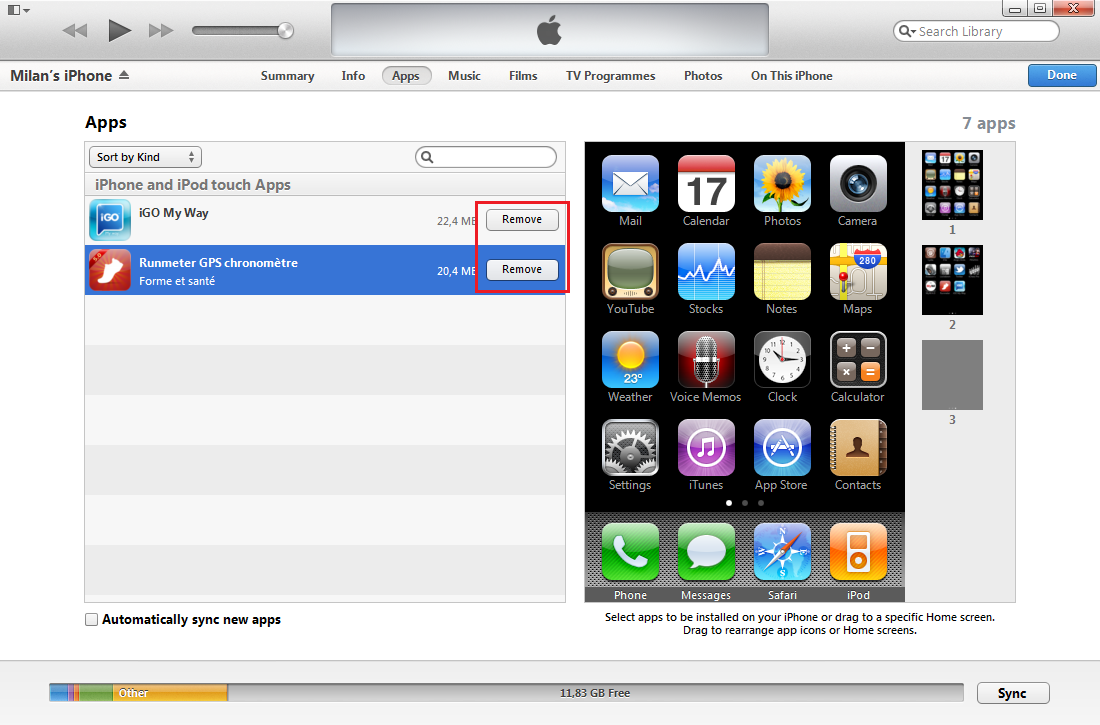The image size is (1100, 725).
Task: Click the play button
Action: pyautogui.click(x=119, y=30)
